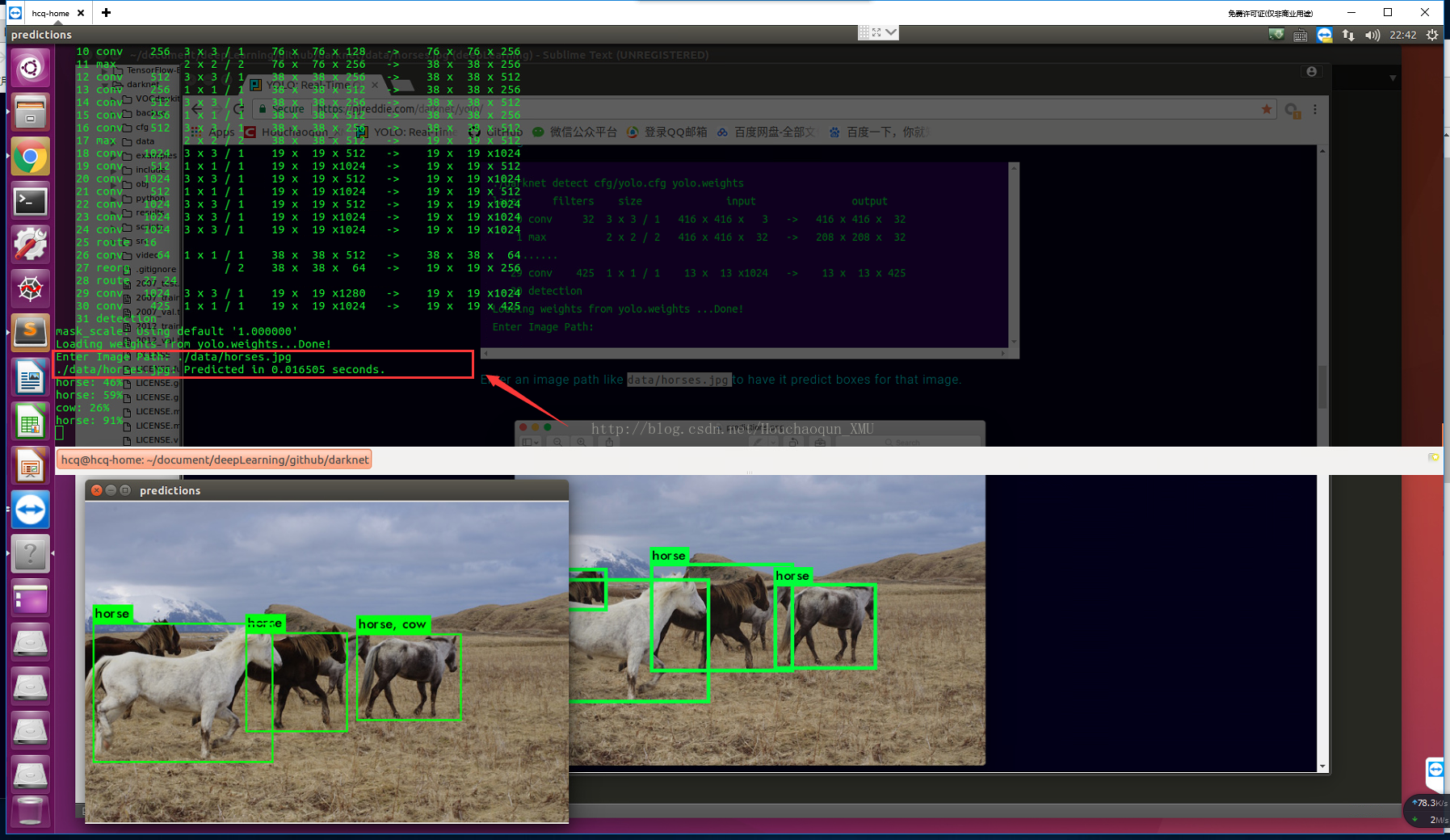Switch to Sublime Text from the dock
The width and height of the screenshot is (1450, 840).
[30, 332]
